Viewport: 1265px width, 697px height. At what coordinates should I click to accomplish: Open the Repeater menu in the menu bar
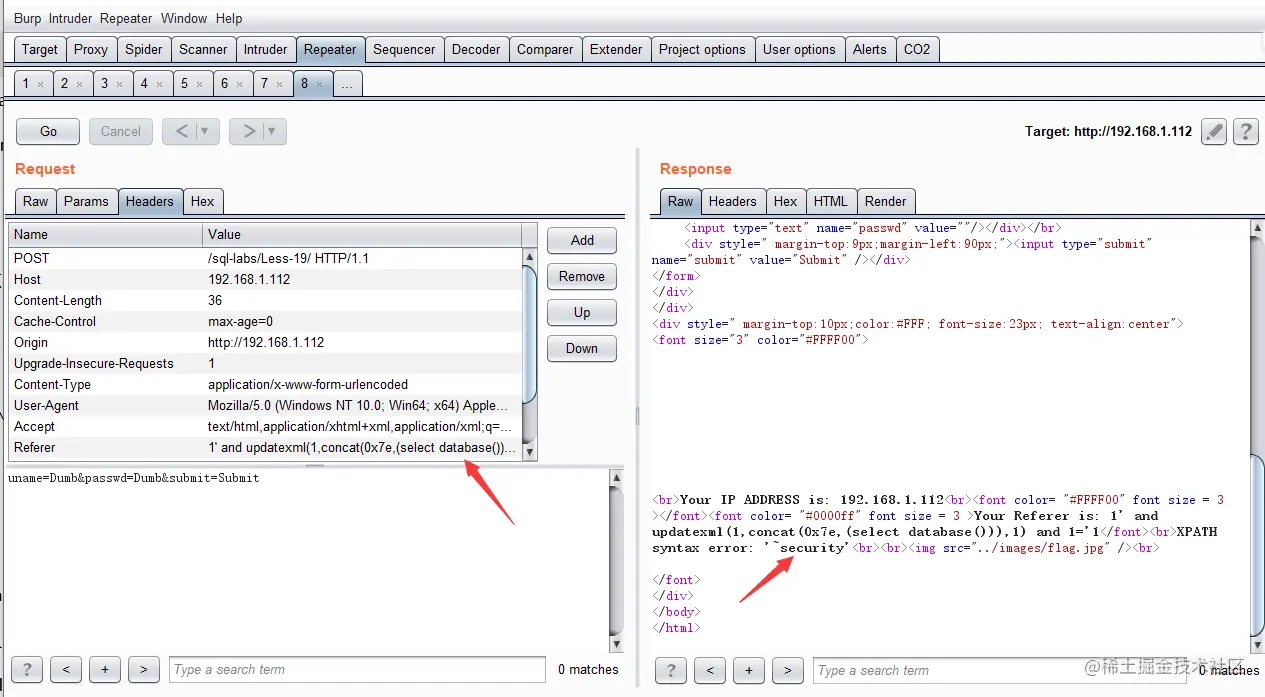pos(127,18)
